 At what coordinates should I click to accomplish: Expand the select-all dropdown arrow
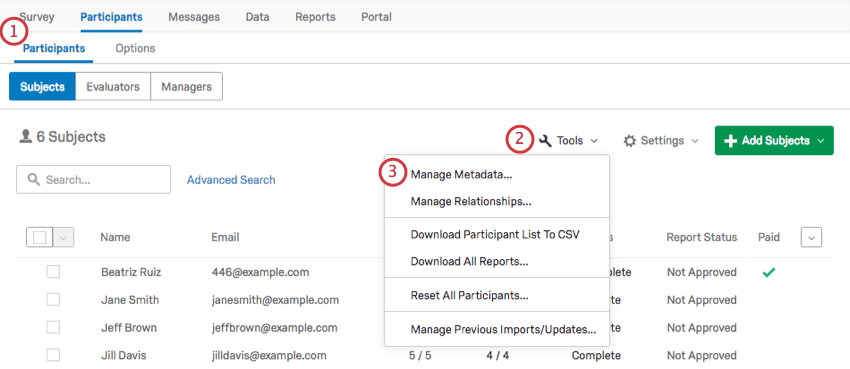pyautogui.click(x=63, y=237)
